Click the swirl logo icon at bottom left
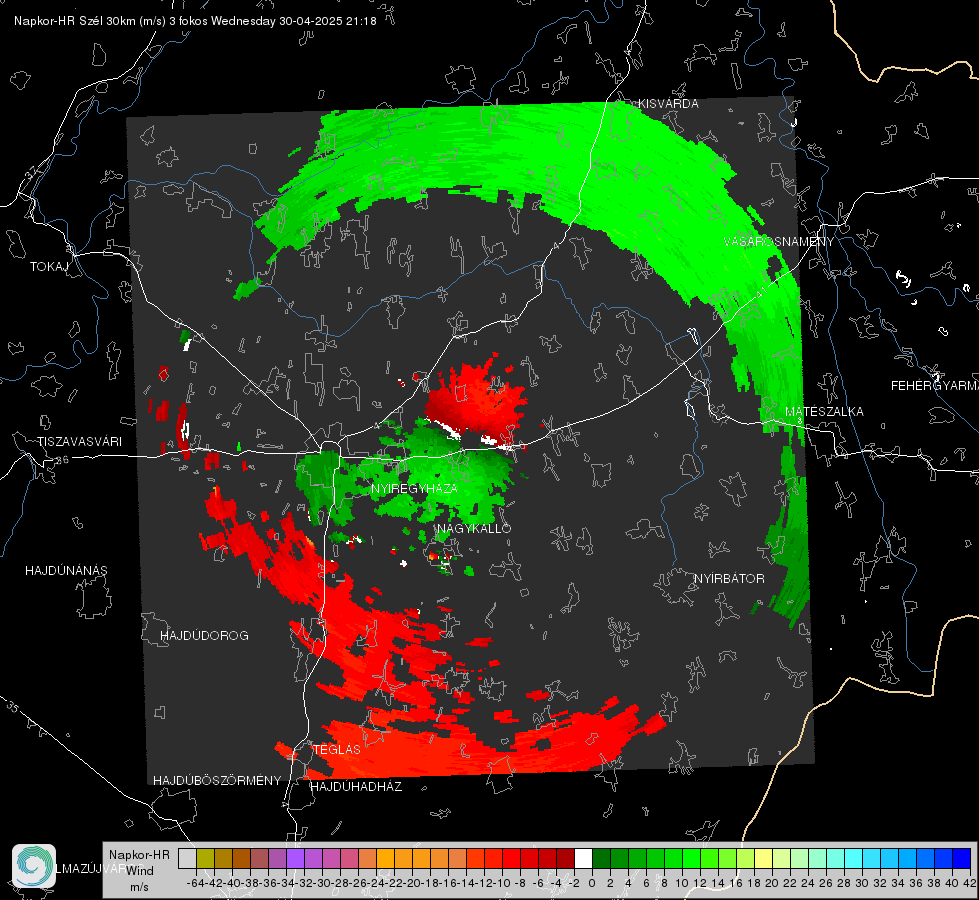Screen dimensions: 979x900 coord(34,866)
